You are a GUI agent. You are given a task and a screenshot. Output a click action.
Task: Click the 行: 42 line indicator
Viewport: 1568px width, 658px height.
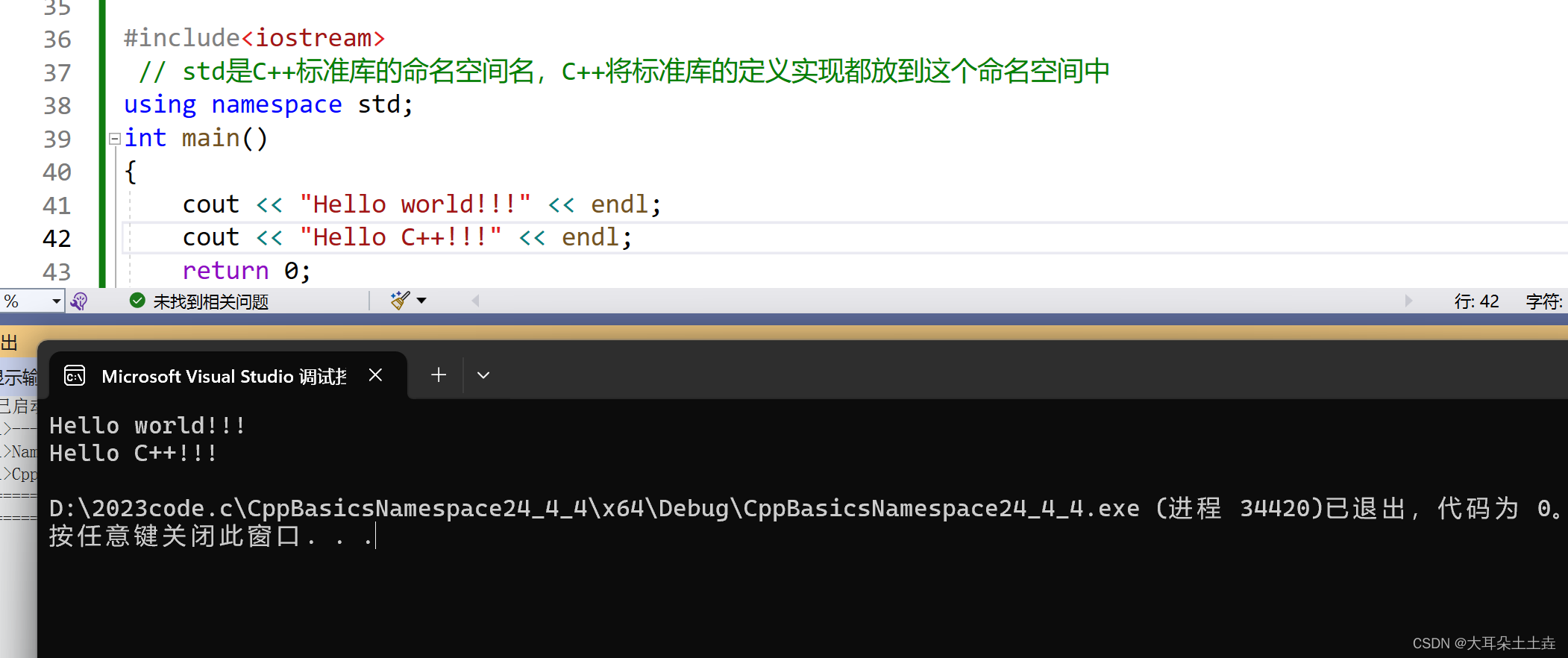1476,301
